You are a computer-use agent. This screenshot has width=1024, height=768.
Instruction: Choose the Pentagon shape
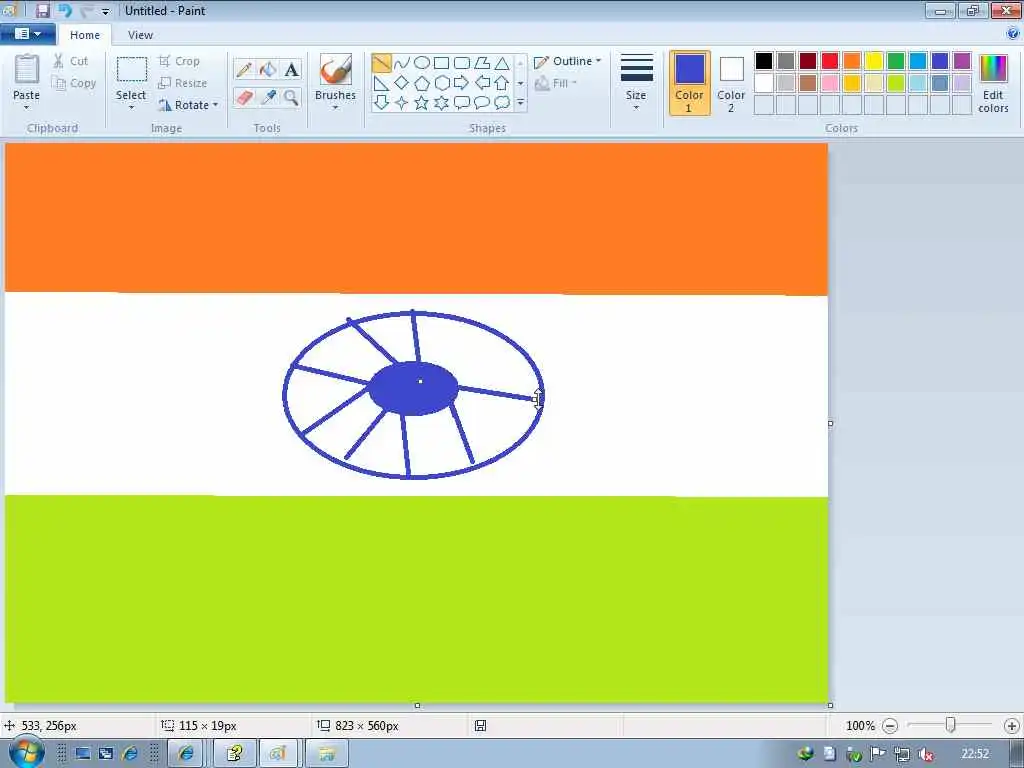(x=422, y=83)
